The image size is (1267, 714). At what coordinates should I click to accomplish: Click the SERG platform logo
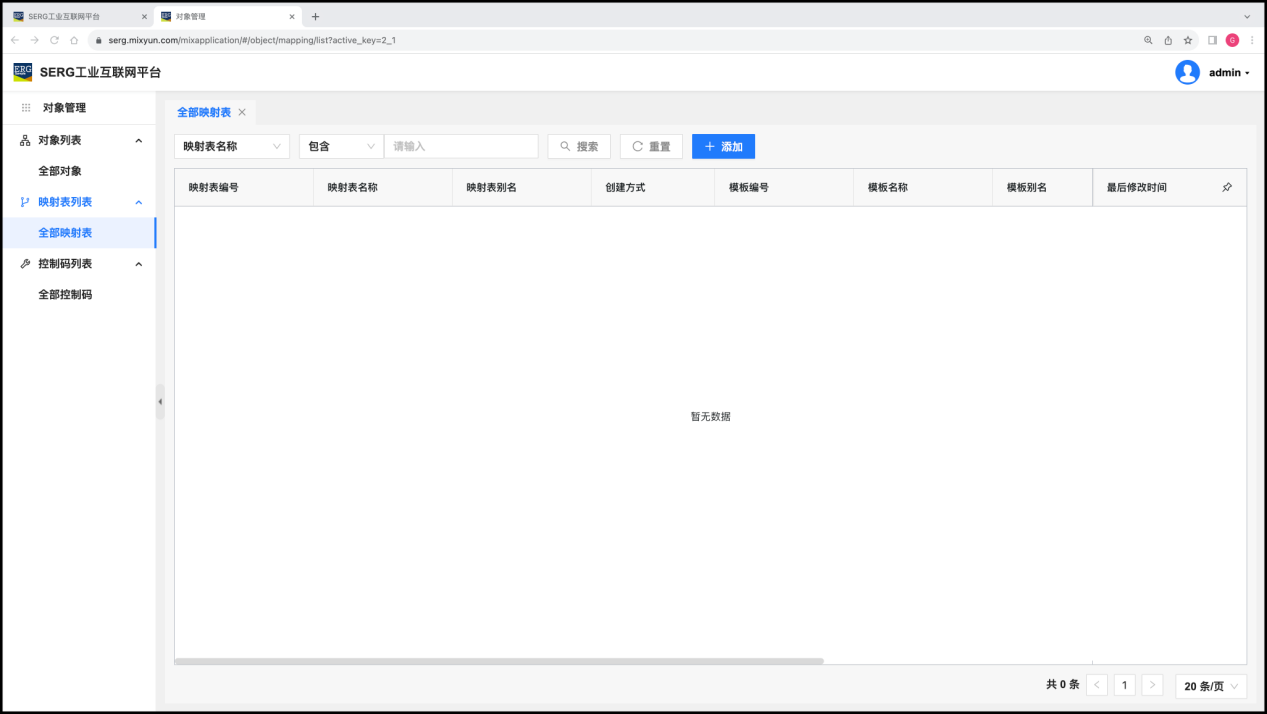pyautogui.click(x=22, y=72)
